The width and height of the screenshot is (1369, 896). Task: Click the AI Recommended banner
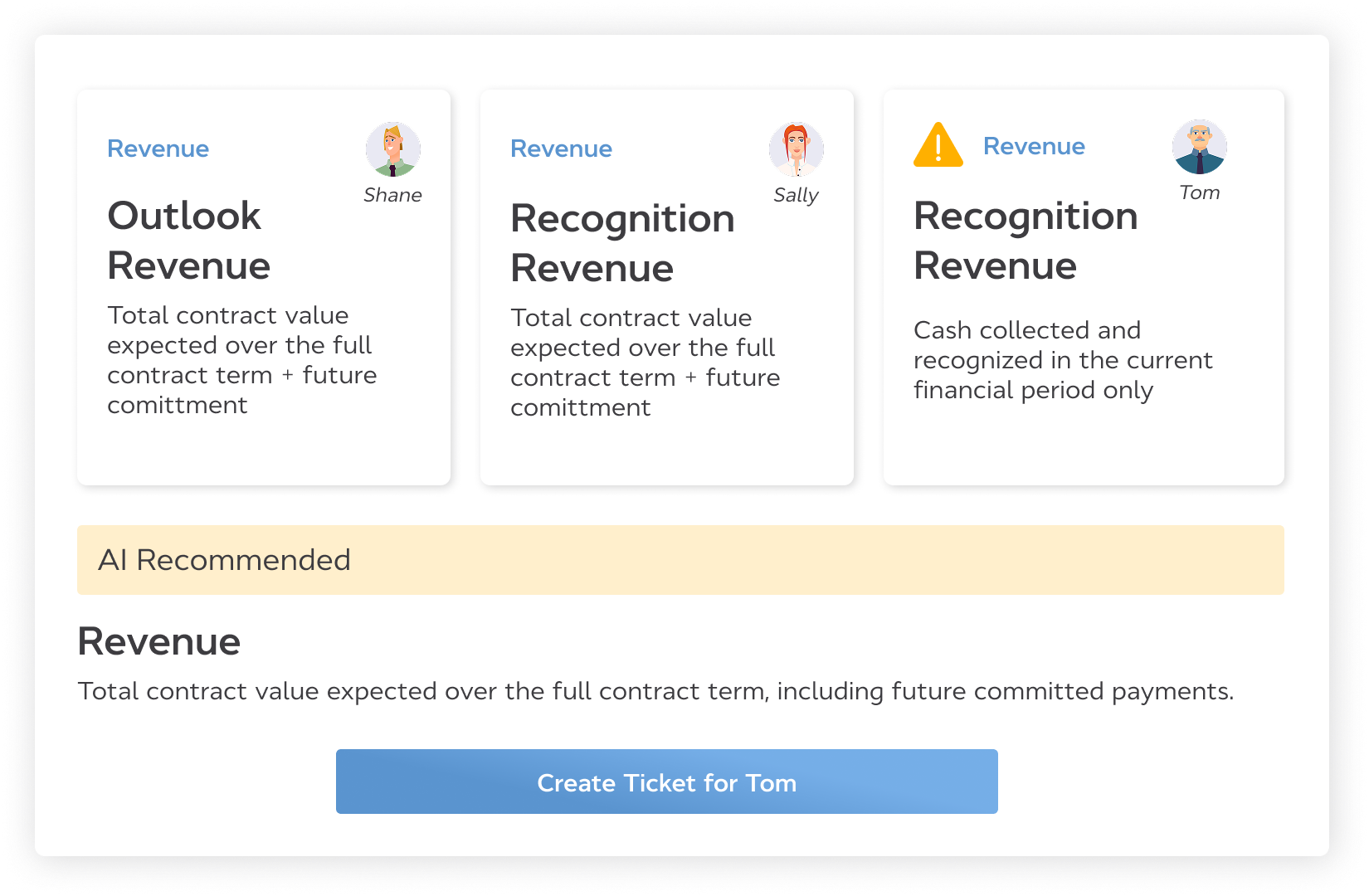click(680, 560)
